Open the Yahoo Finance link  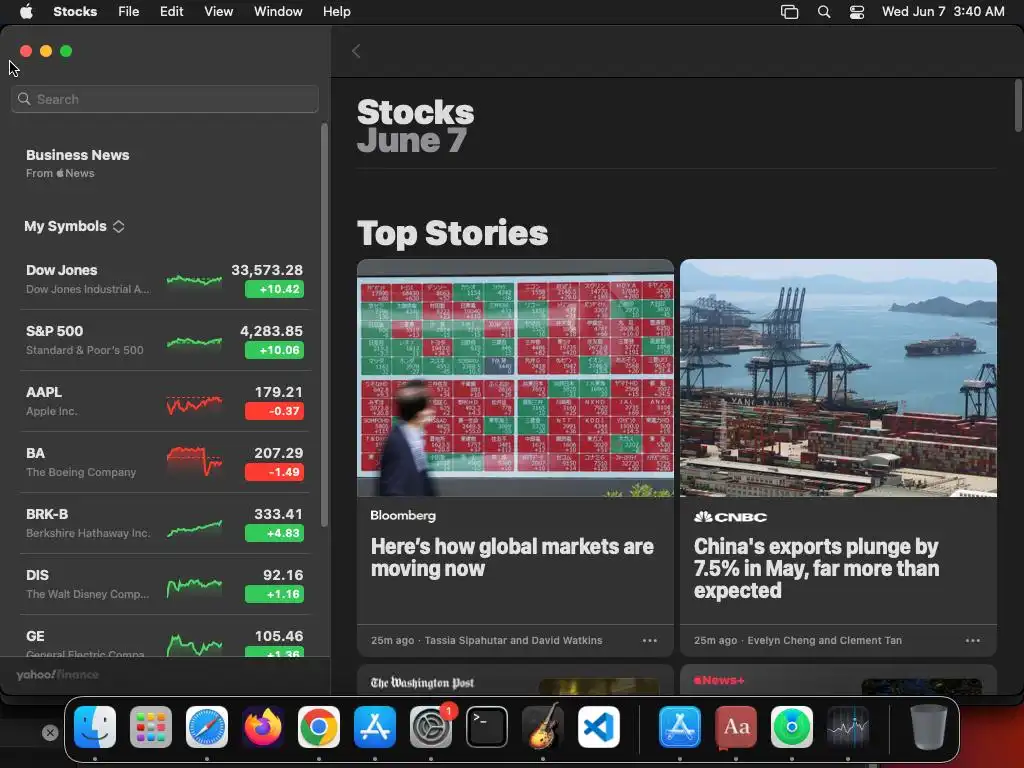tap(57, 675)
